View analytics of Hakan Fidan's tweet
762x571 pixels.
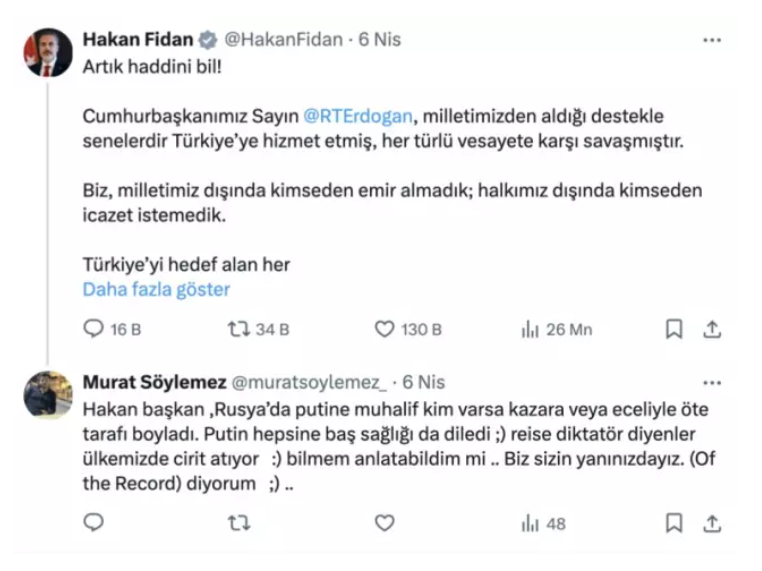click(530, 329)
